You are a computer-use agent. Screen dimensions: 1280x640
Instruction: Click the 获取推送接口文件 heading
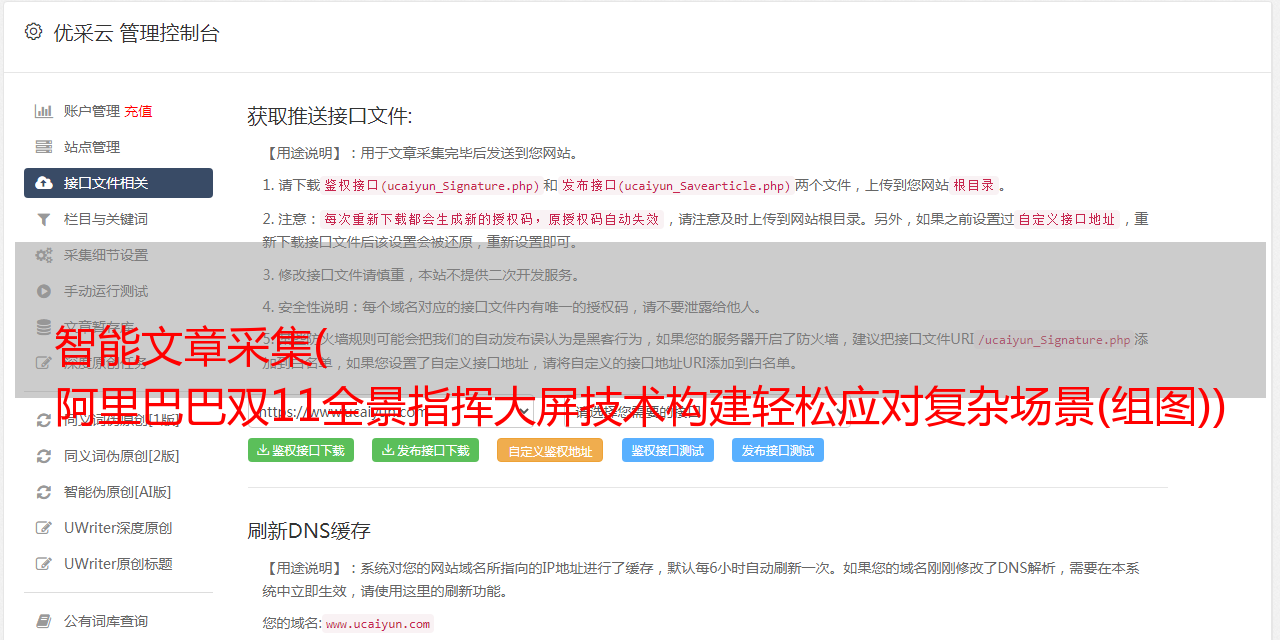pyautogui.click(x=330, y=116)
